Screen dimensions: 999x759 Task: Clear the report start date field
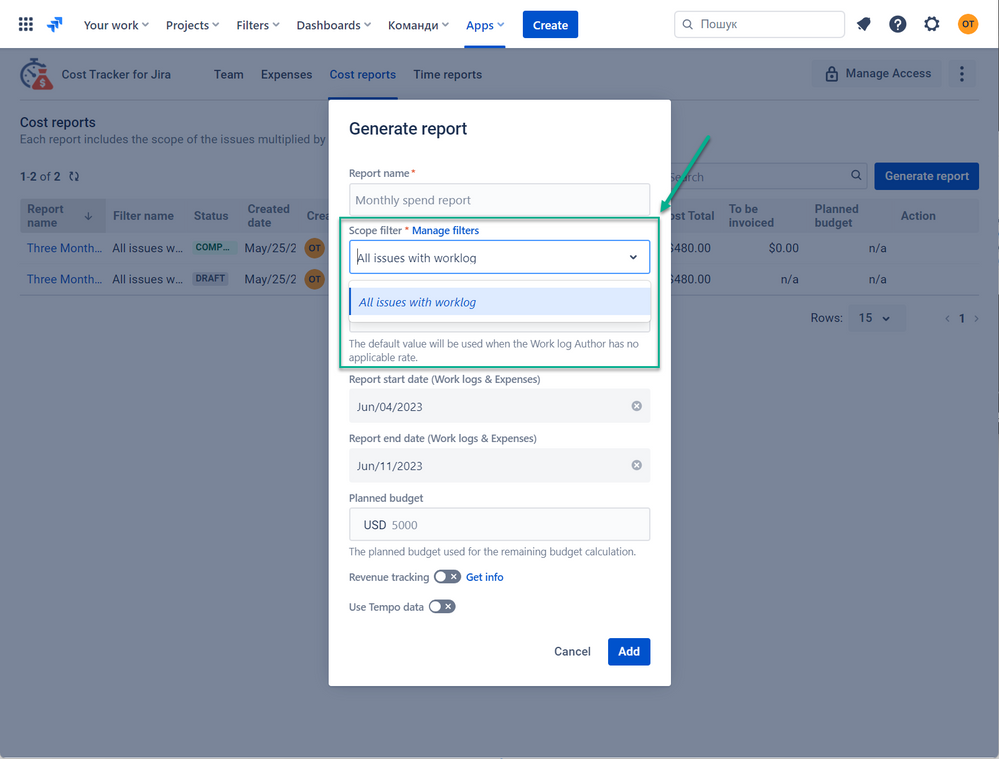(x=636, y=406)
